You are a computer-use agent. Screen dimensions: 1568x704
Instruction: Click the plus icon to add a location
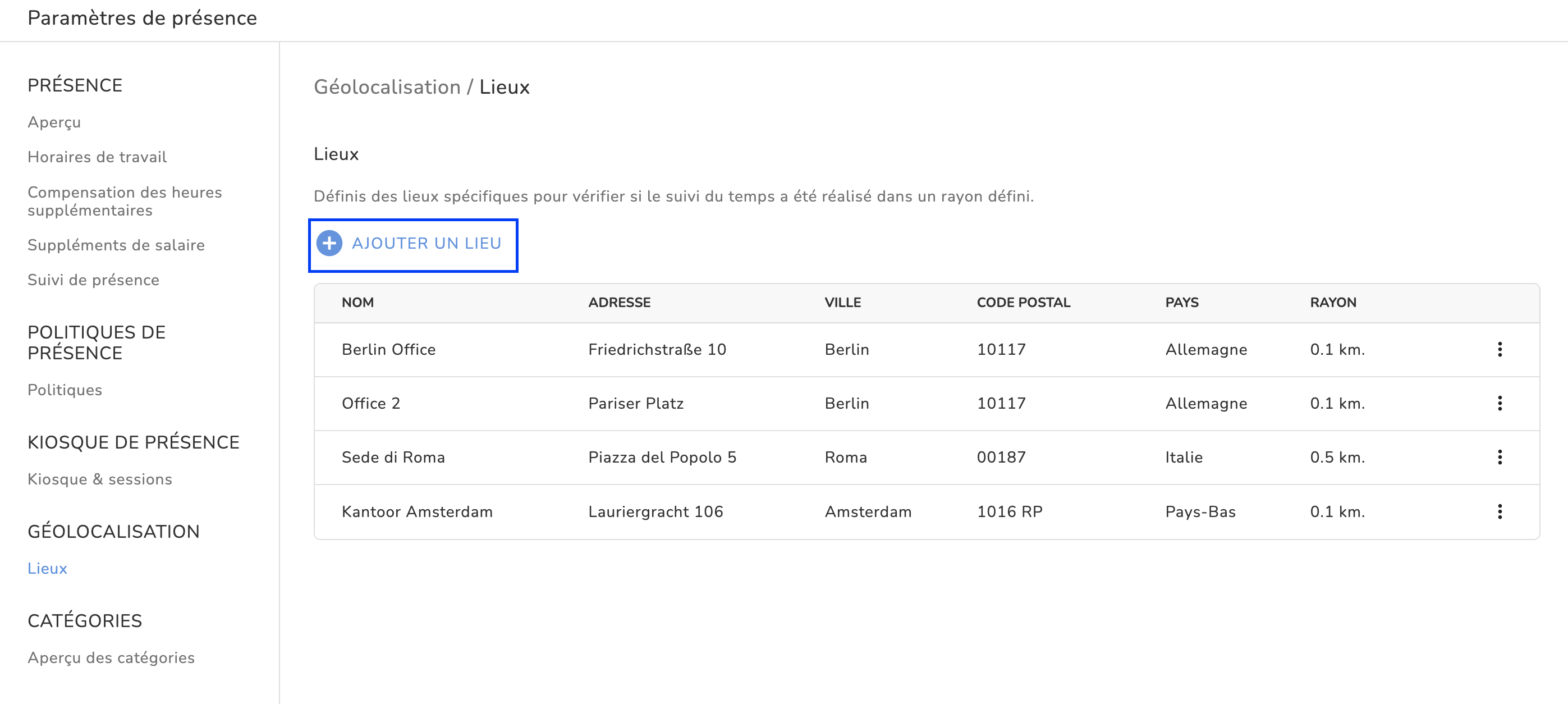[329, 244]
